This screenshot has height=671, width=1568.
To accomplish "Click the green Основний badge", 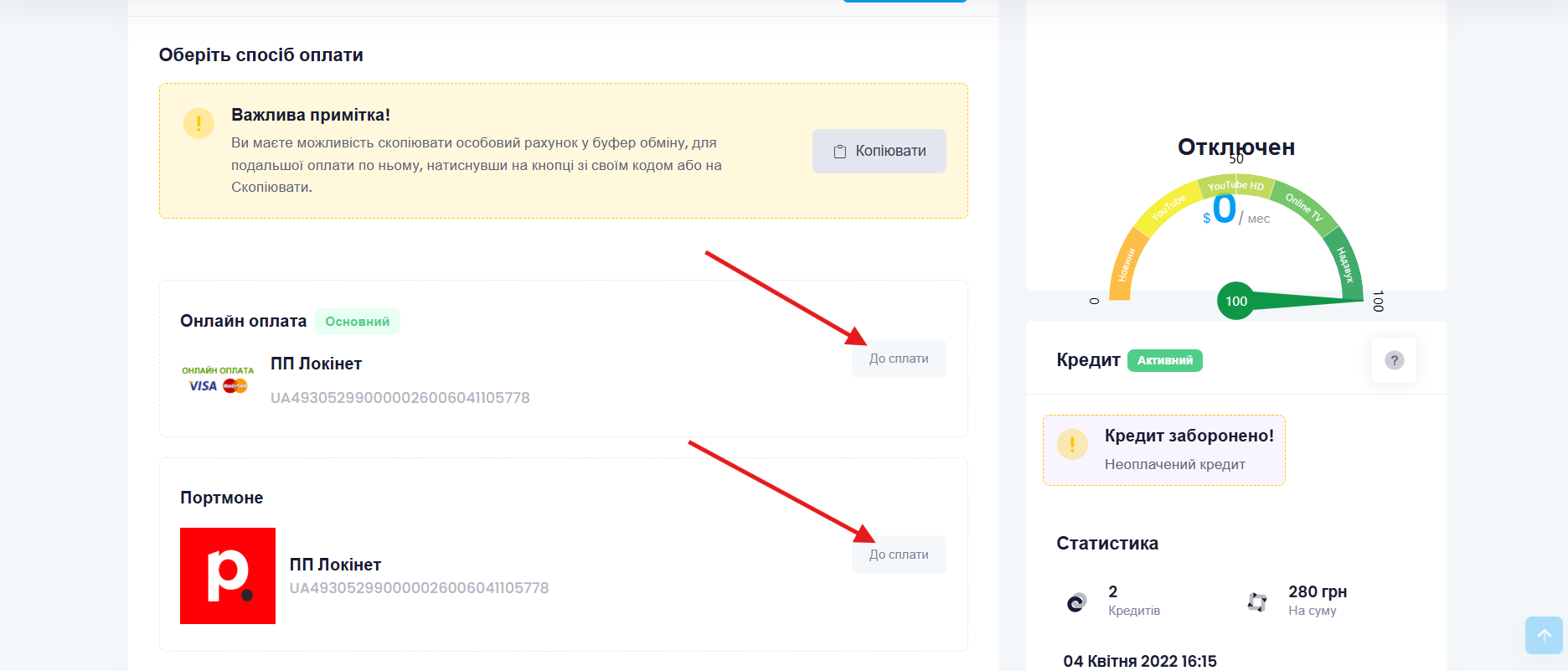I will coord(357,322).
